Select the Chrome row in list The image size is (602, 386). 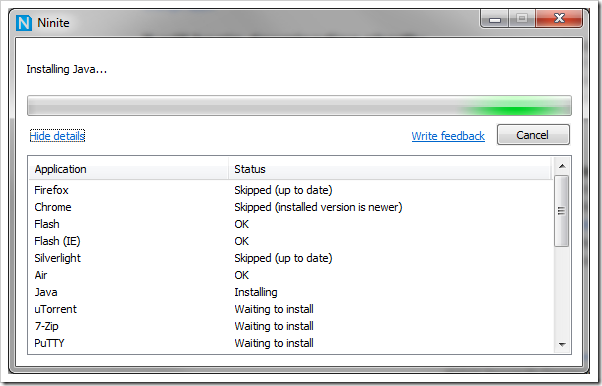(290, 207)
